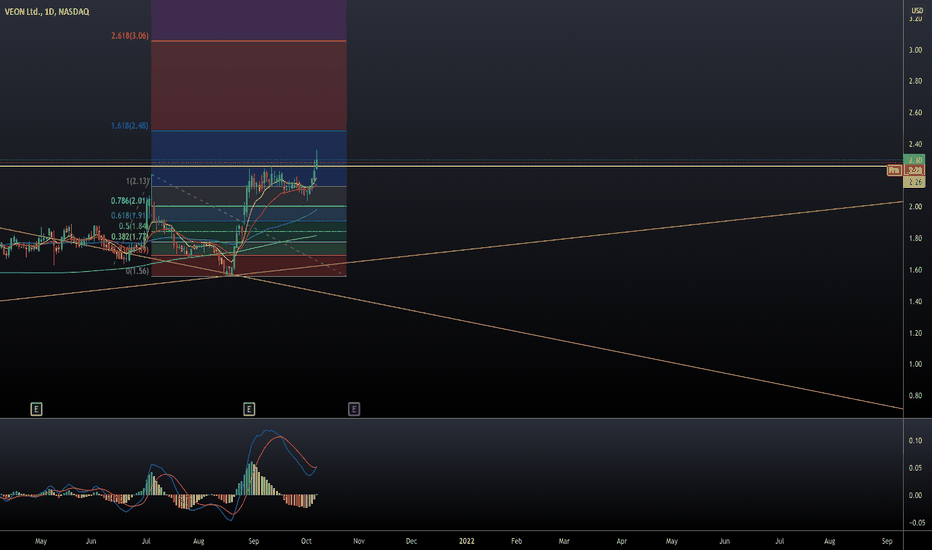Click the 0.10 MACD scale label

pyautogui.click(x=915, y=441)
